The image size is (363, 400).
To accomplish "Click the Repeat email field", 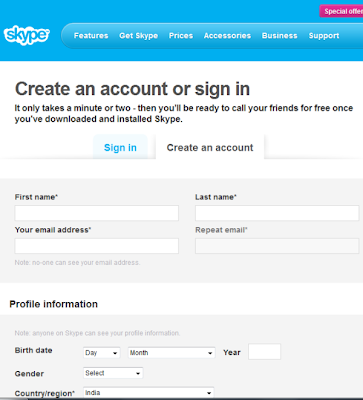I will [x=277, y=246].
